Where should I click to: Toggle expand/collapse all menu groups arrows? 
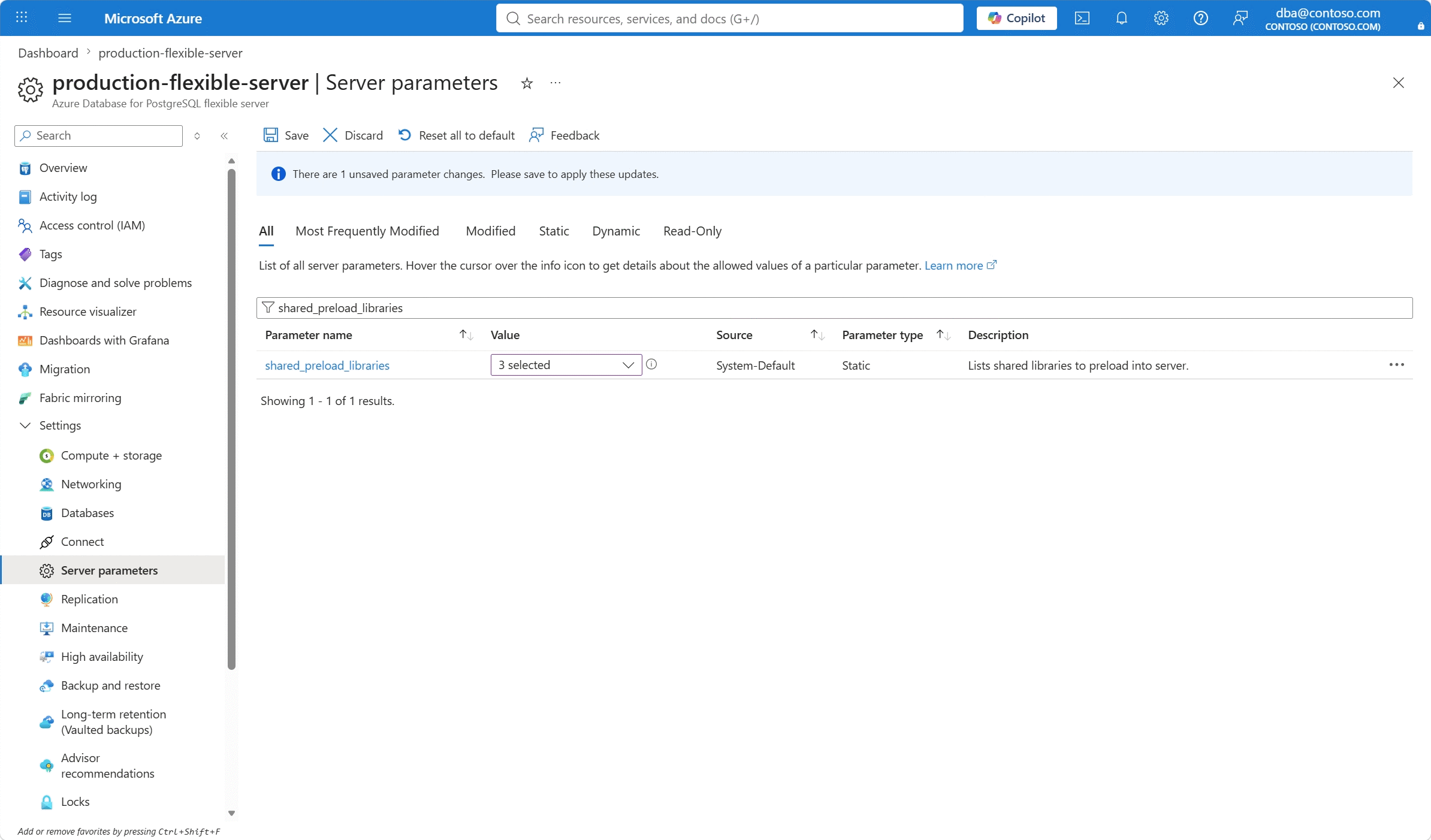(197, 136)
